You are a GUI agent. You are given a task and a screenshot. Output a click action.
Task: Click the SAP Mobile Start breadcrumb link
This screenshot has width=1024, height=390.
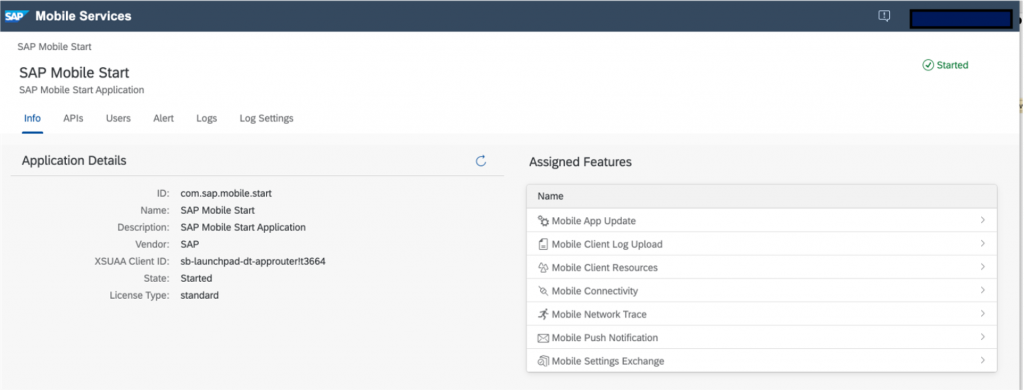pos(54,47)
